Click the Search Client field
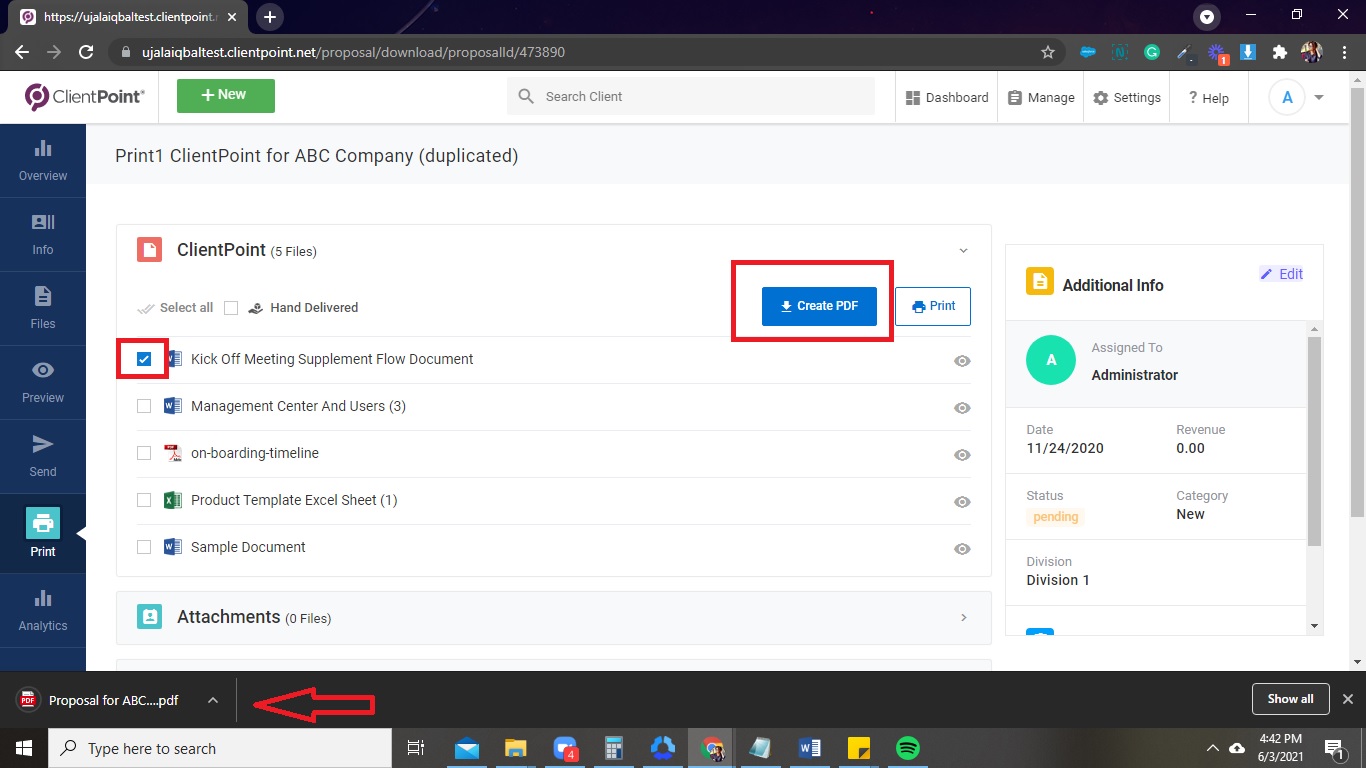 coord(691,97)
